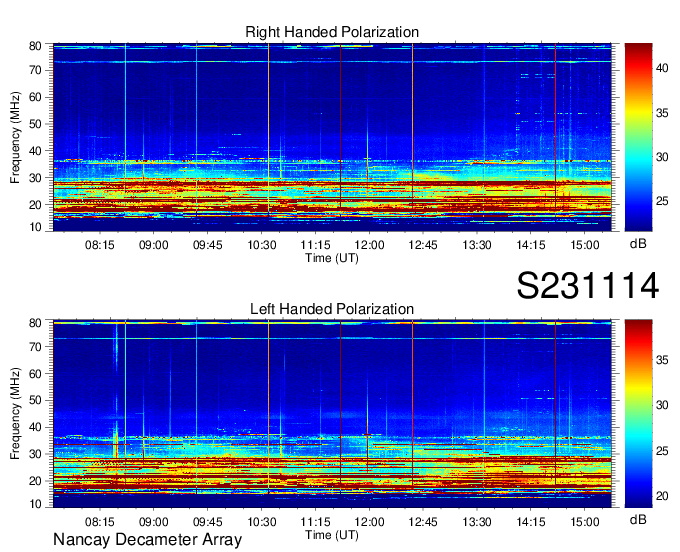
Task: Click the "Left Handed Polarization" plot title
Action: (x=332, y=309)
